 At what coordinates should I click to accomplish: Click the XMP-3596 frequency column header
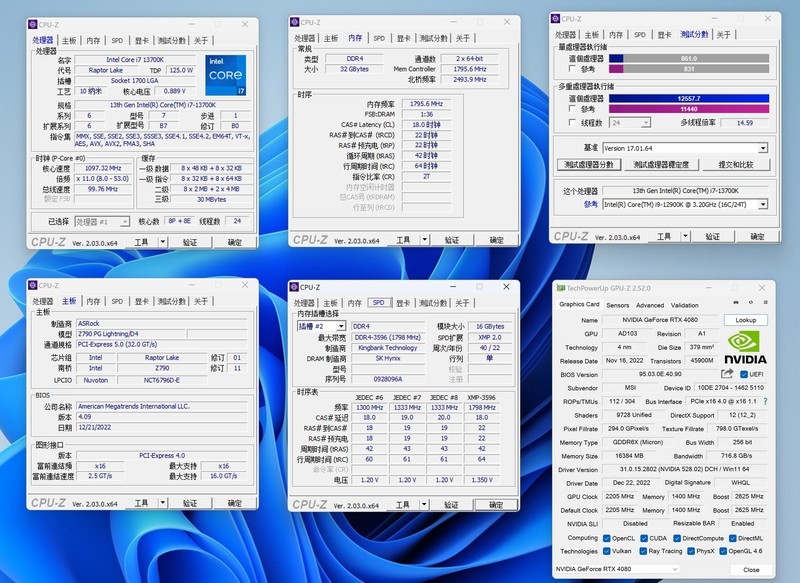point(481,397)
